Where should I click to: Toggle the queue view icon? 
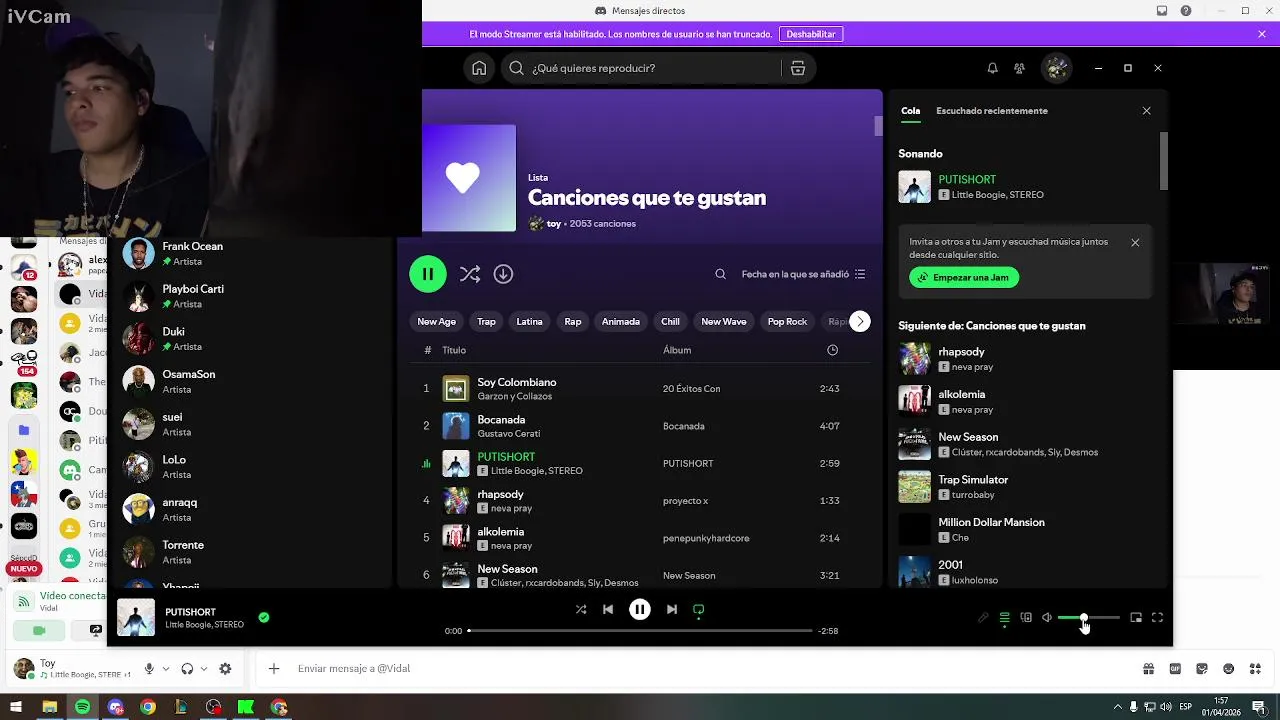pos(1005,618)
